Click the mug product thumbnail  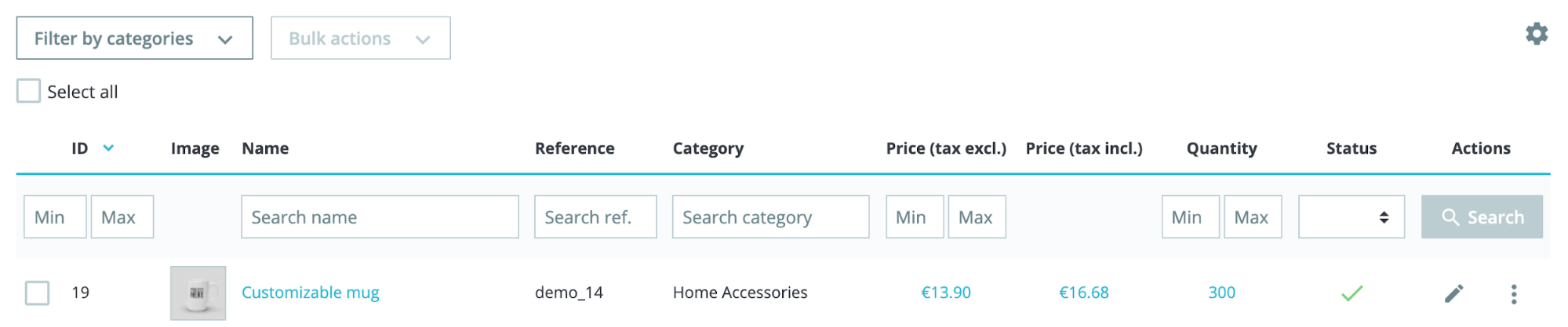pyautogui.click(x=198, y=292)
